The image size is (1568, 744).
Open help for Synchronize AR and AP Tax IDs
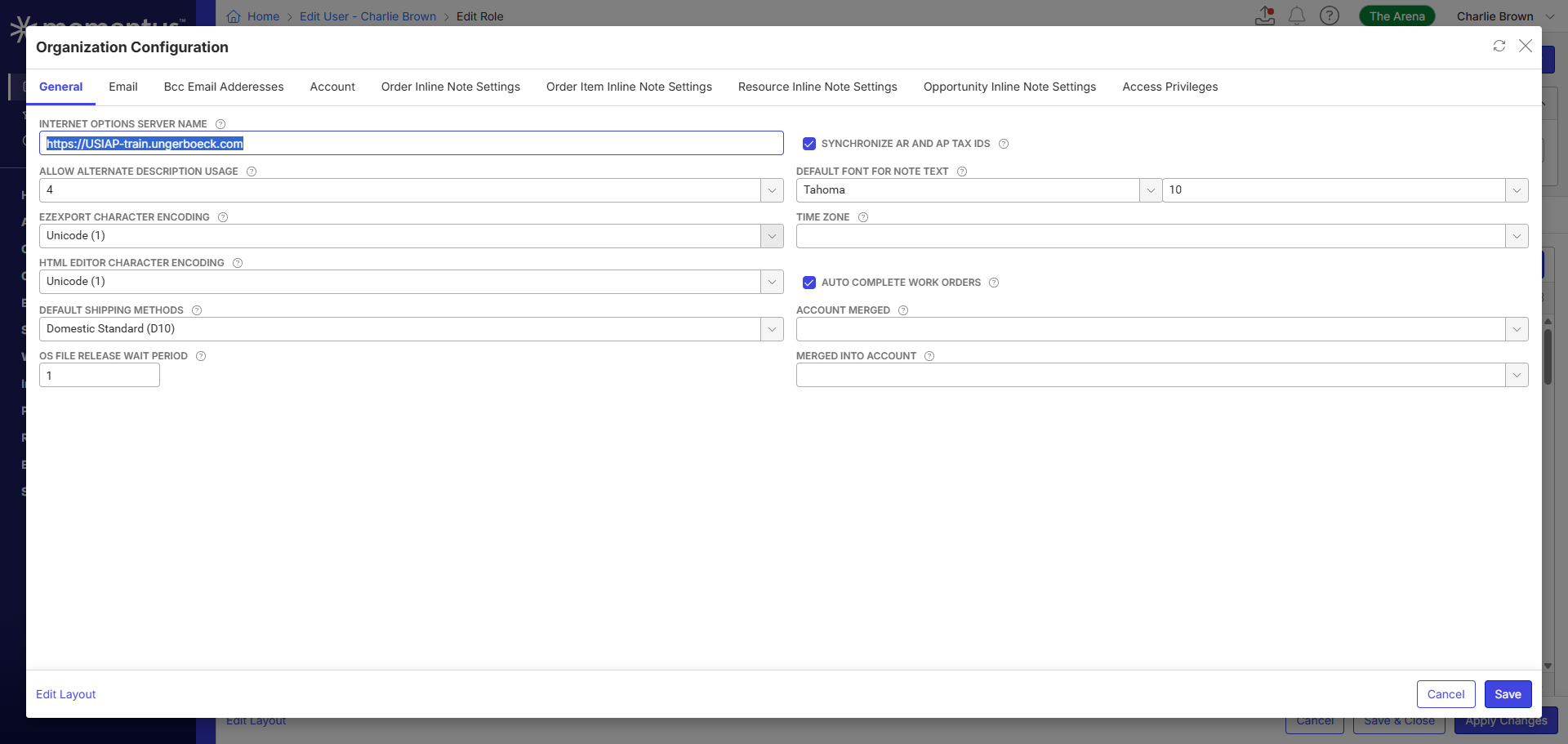1004,144
